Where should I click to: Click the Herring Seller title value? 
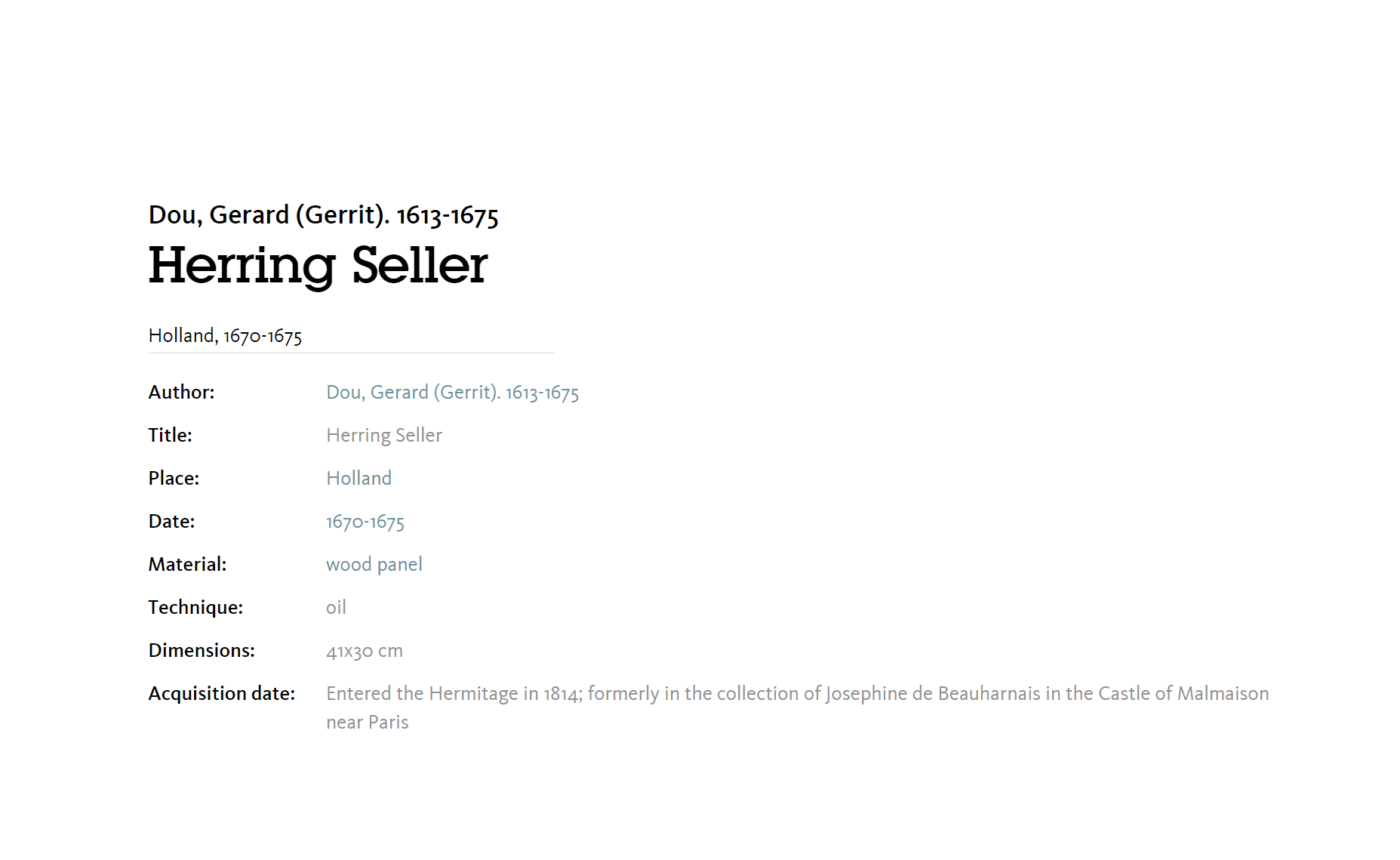[383, 436]
